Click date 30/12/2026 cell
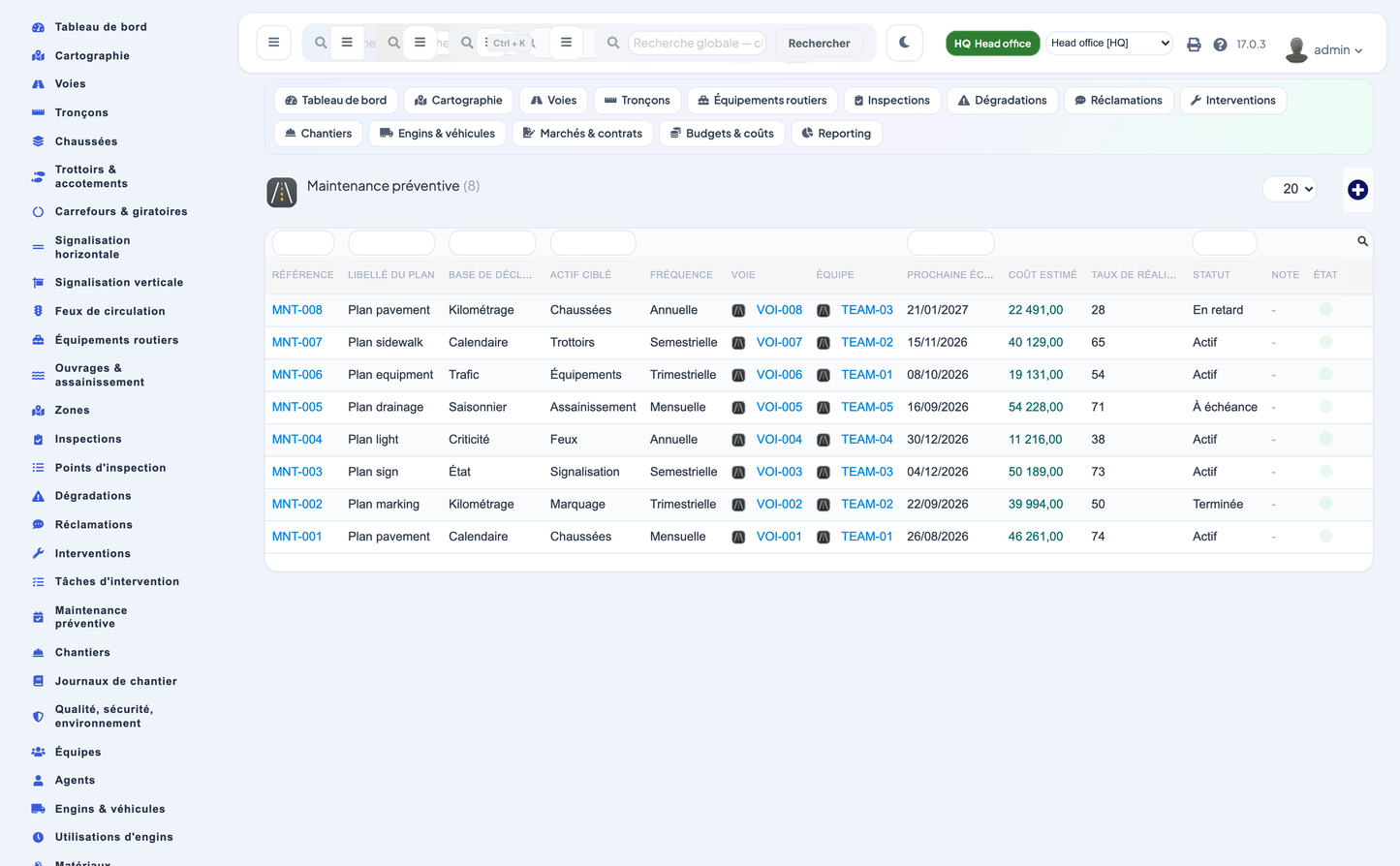This screenshot has height=866, width=1400. point(938,439)
